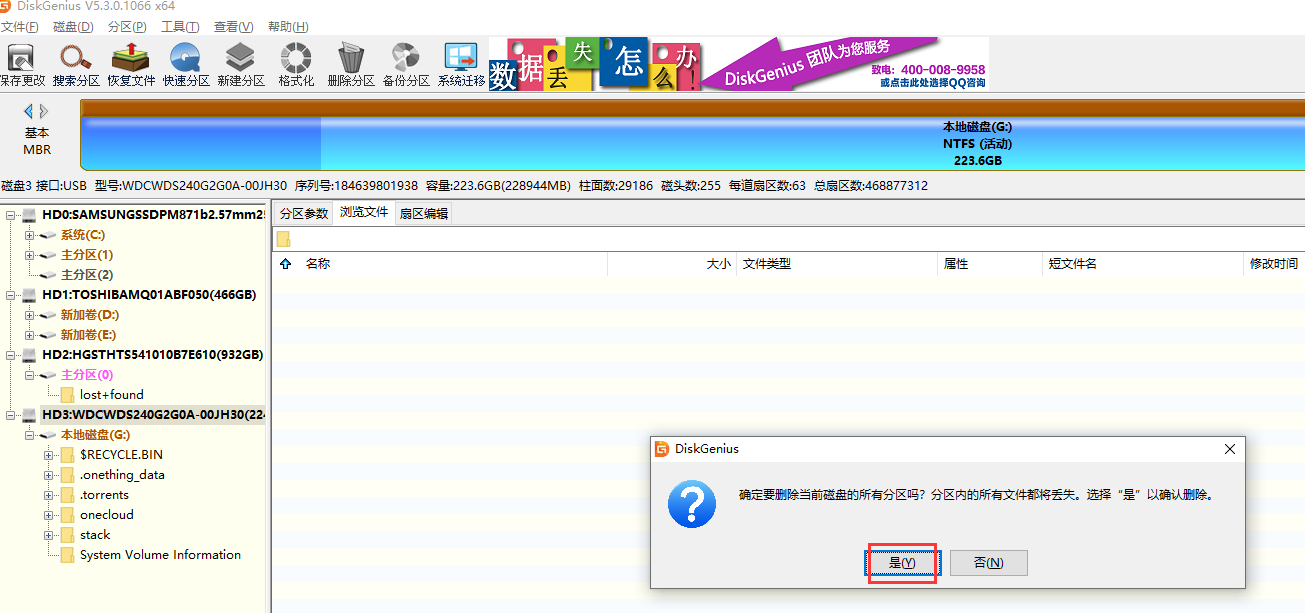
Task: Select Primary Partition (0) under HD2
Action: coord(87,375)
